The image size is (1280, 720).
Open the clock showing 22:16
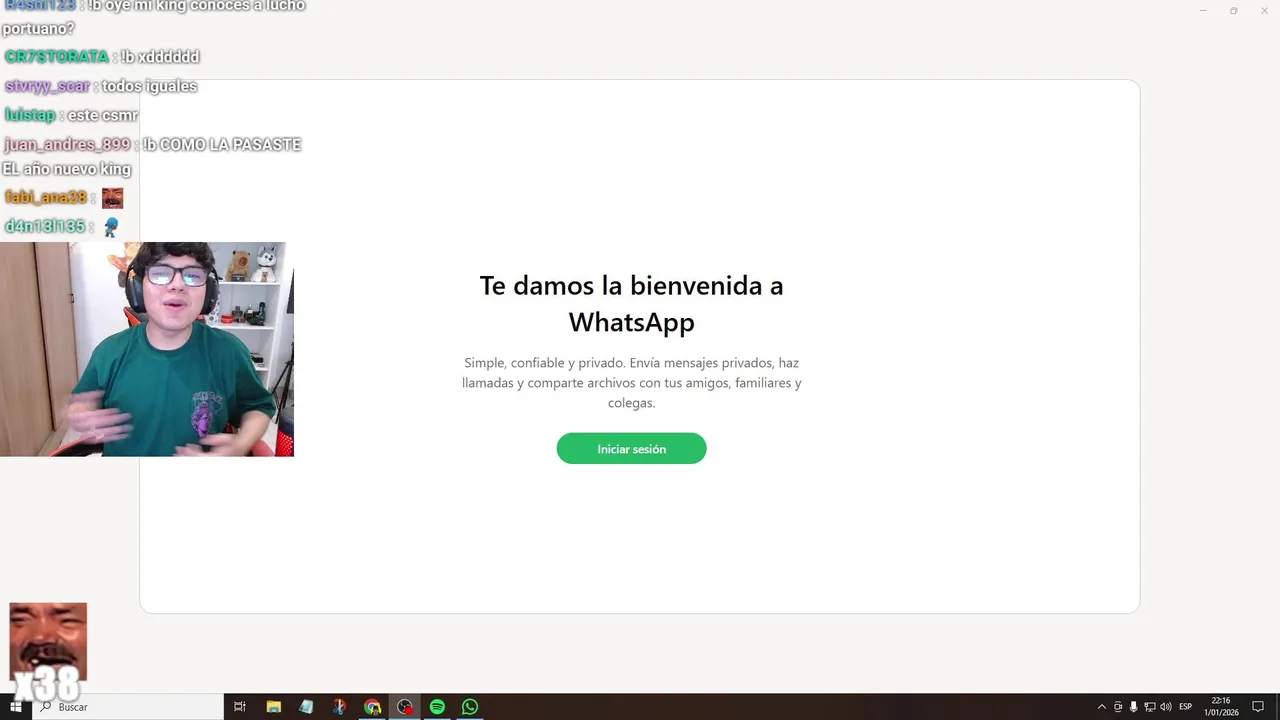pos(1221,707)
